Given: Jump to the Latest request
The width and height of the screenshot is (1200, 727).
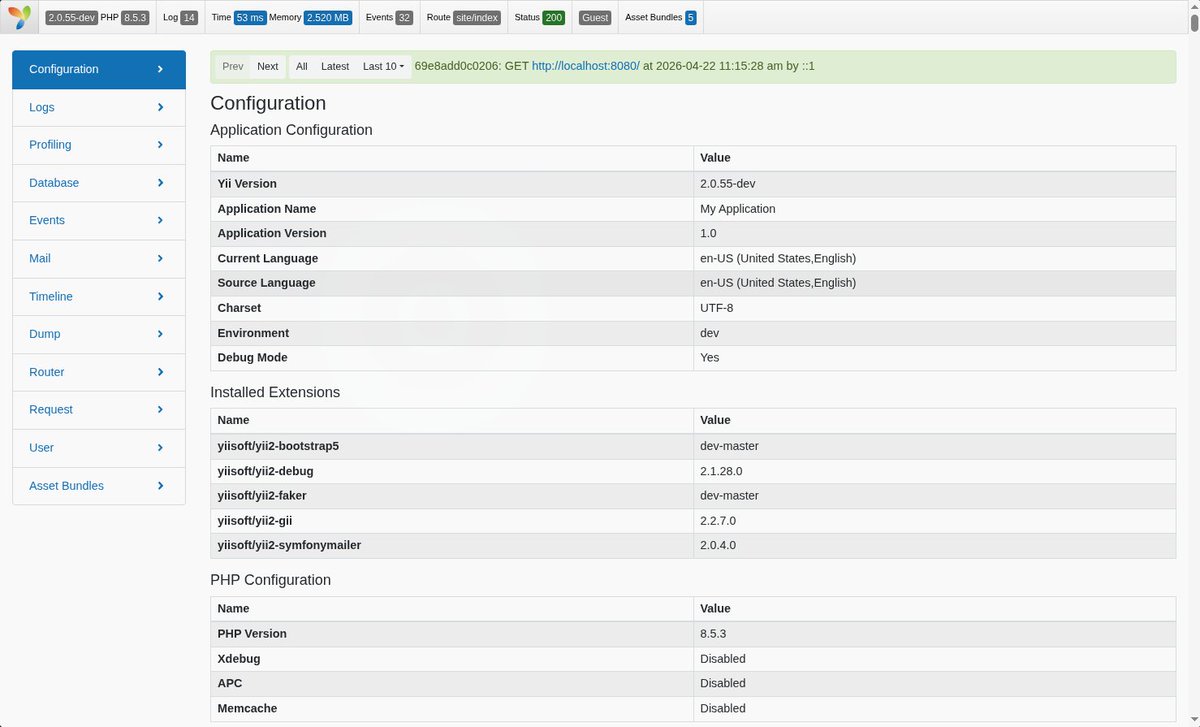Looking at the screenshot, I should [x=335, y=66].
